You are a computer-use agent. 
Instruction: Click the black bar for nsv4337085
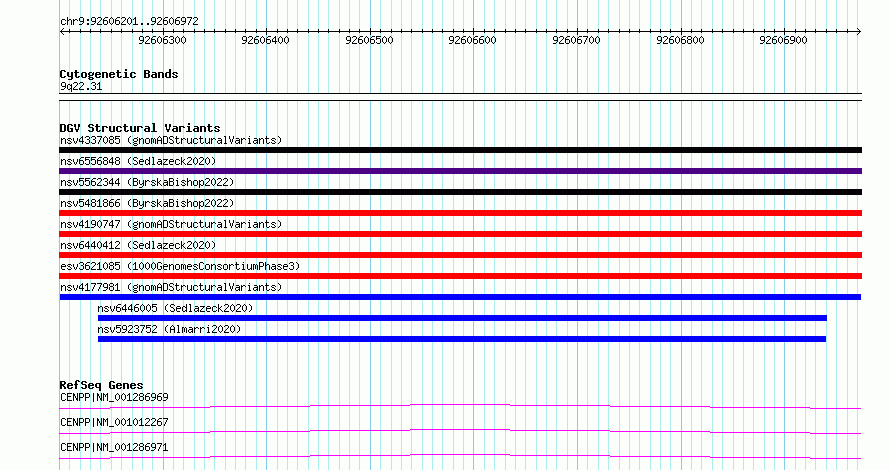tap(460, 150)
